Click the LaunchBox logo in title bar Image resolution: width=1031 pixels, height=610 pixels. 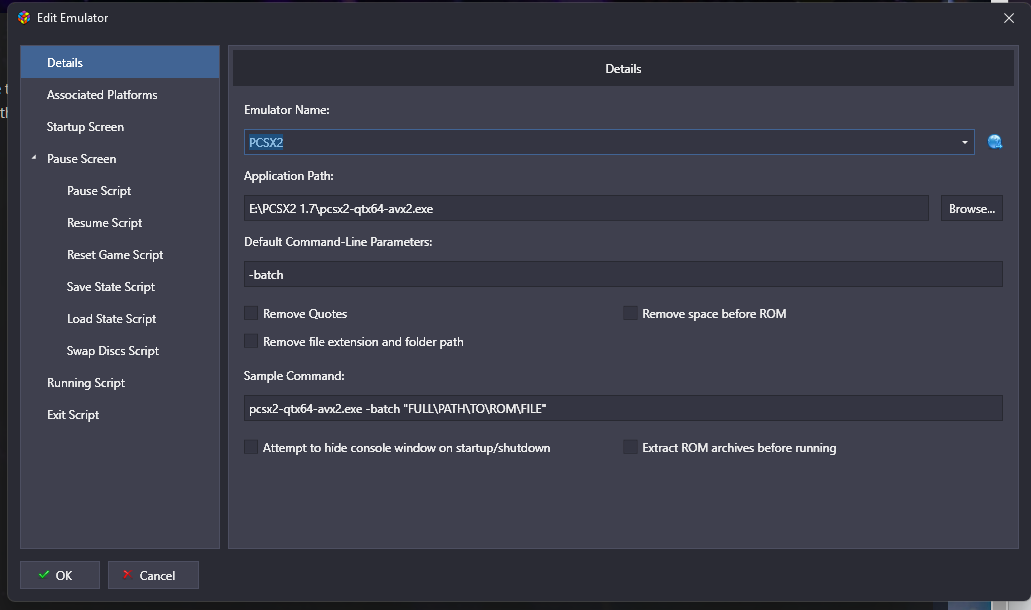[x=24, y=18]
